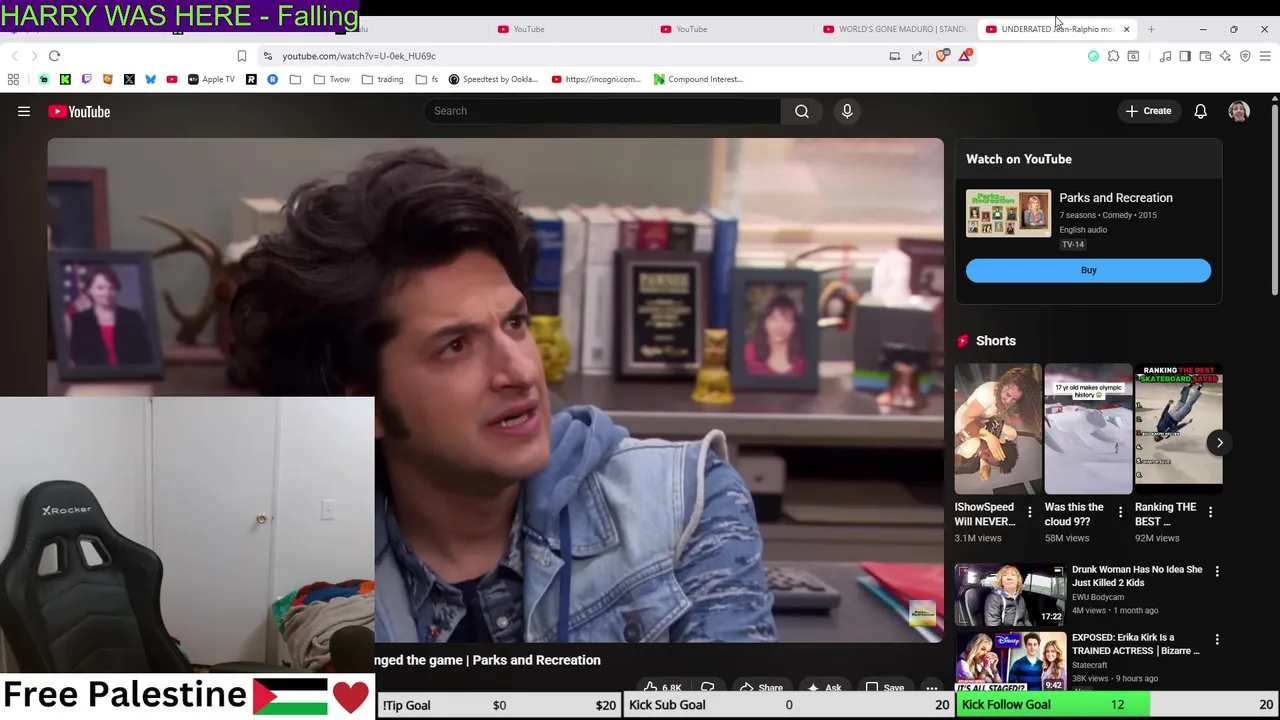Open options for IShowSpeed short
This screenshot has height=720, width=1280.
pos(1029,512)
